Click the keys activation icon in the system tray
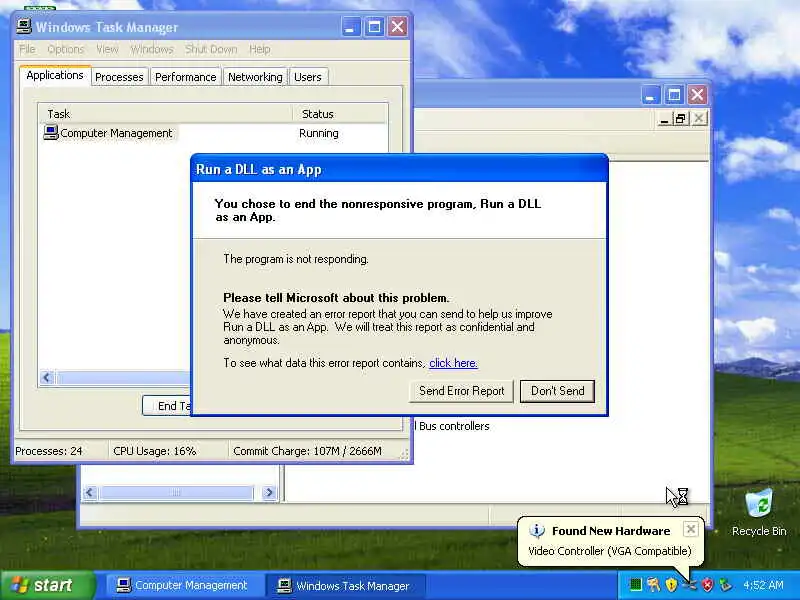Screen dimensions: 800x600 [654, 585]
